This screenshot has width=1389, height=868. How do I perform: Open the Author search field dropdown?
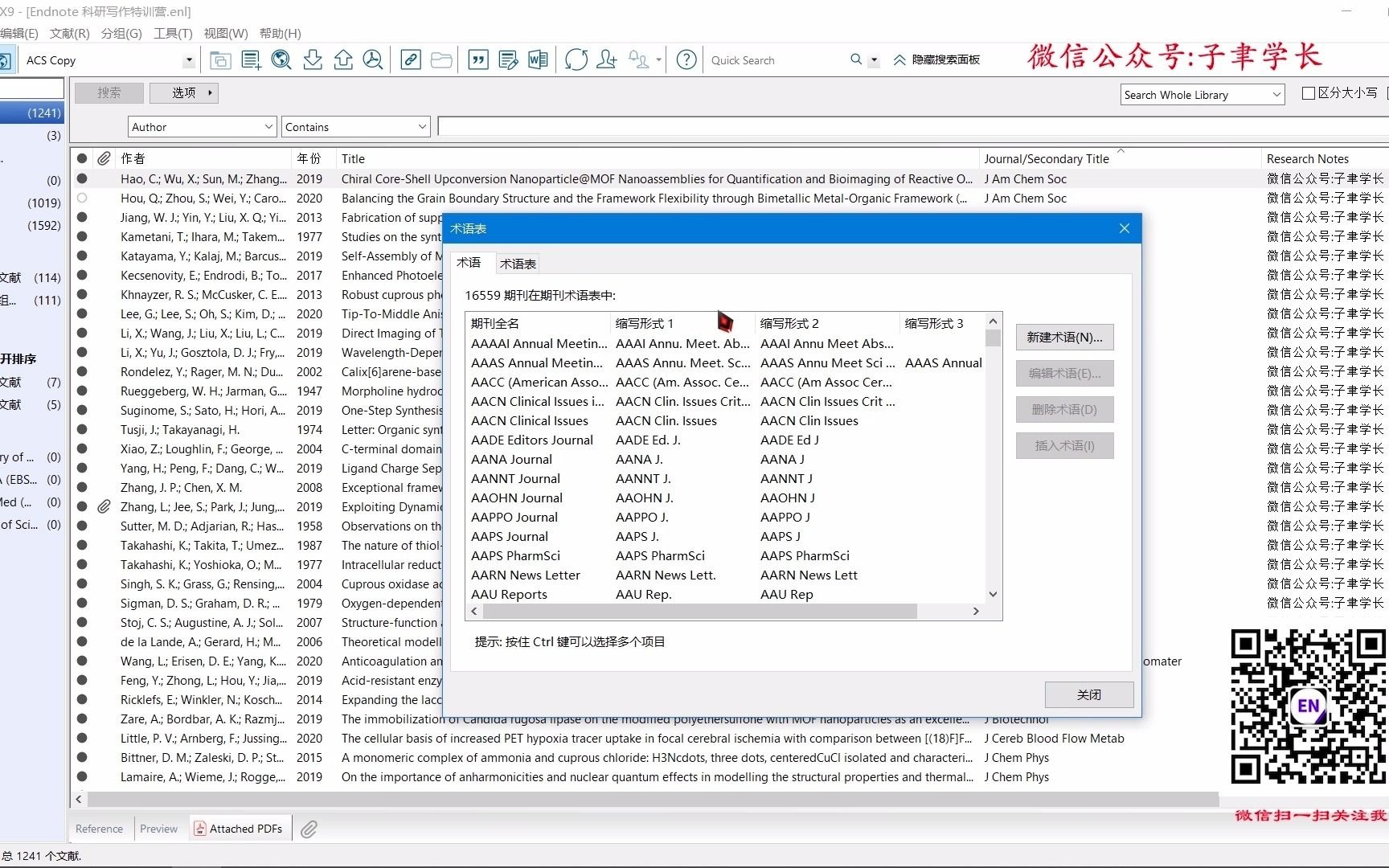[x=268, y=127]
